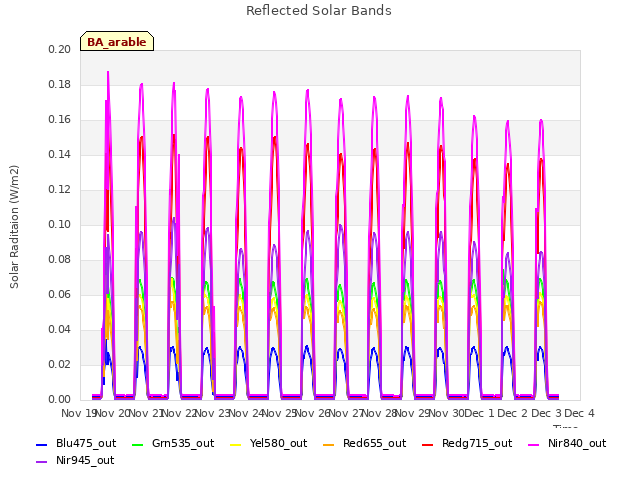Click the Yel580_out legend label

click(278, 443)
